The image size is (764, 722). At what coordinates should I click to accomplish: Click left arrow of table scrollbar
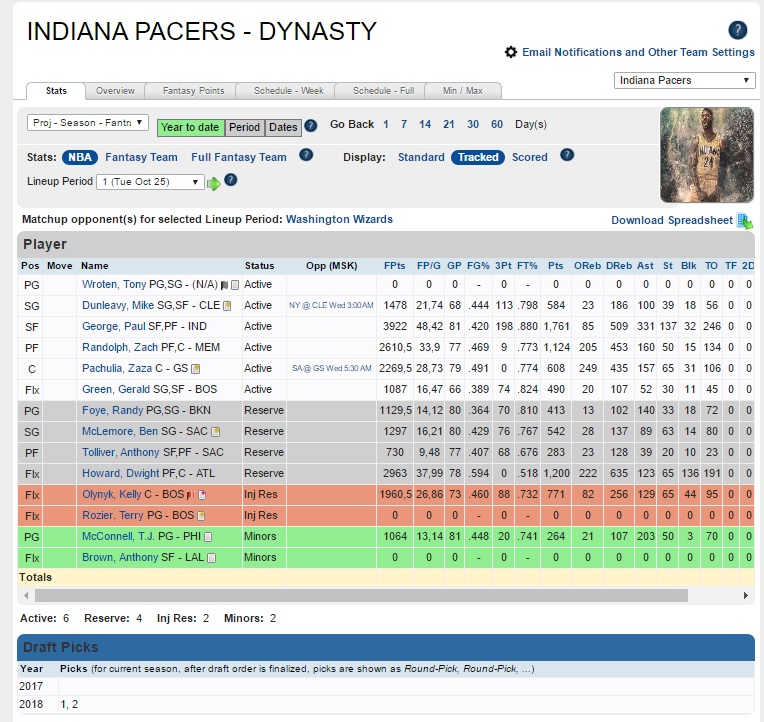26,595
